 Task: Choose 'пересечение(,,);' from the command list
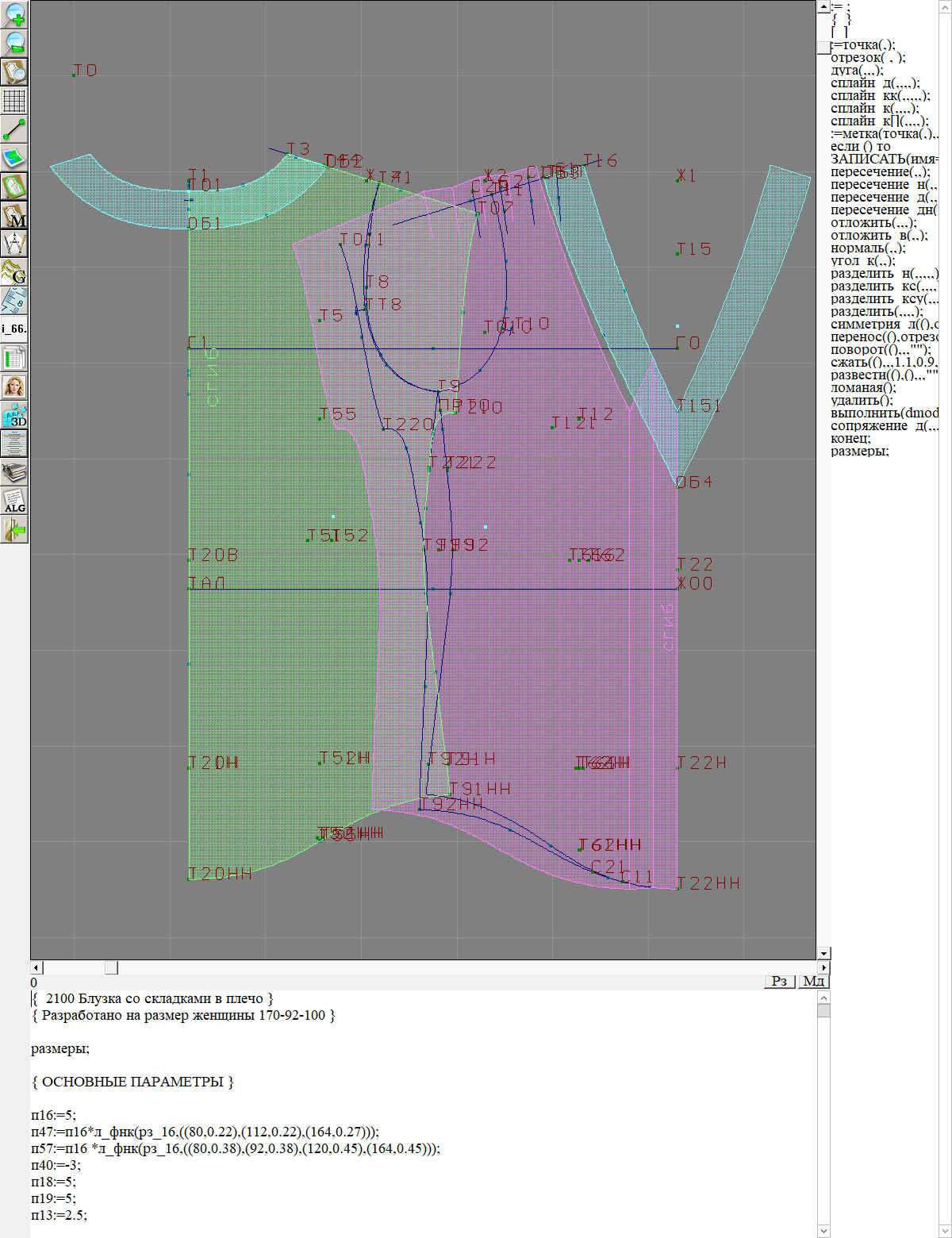click(x=880, y=171)
